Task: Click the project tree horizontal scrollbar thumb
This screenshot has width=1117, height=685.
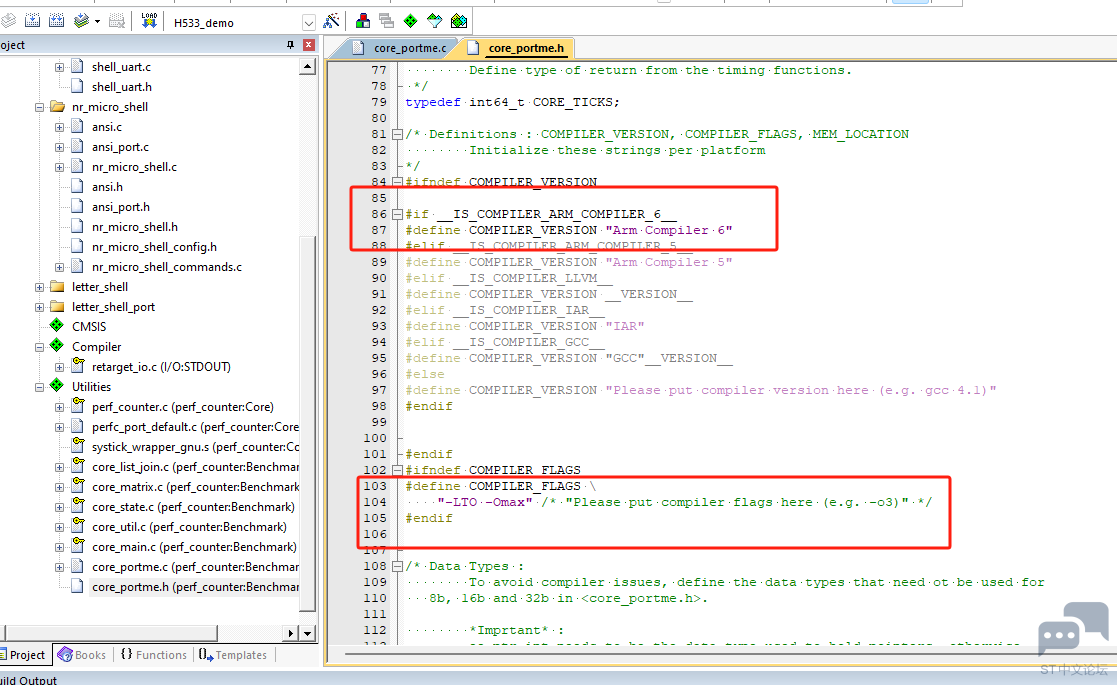Action: 111,633
